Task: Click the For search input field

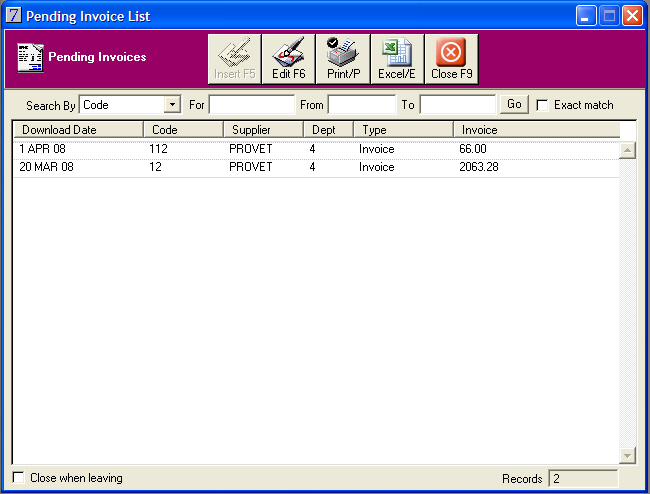Action: [x=252, y=104]
